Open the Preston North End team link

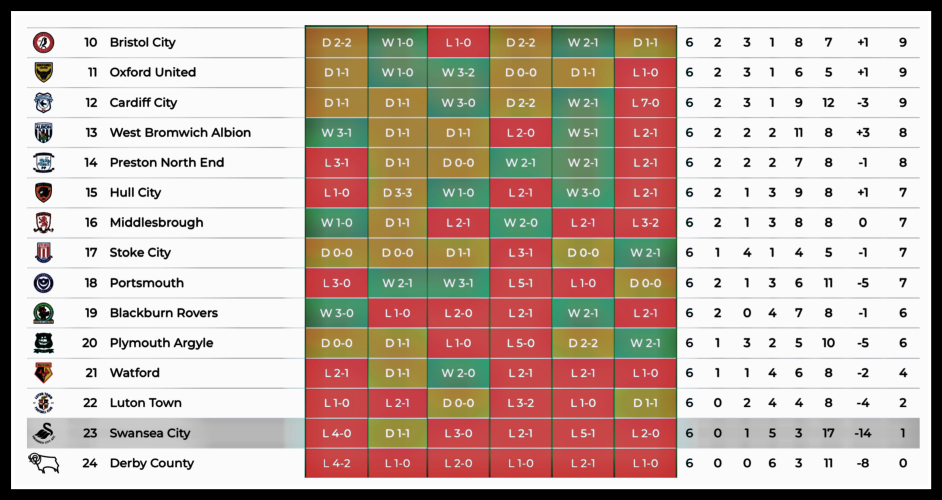coord(166,163)
